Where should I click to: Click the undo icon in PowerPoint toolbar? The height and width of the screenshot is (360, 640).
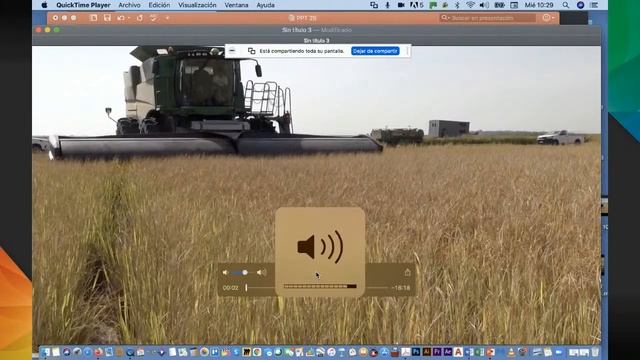click(121, 18)
